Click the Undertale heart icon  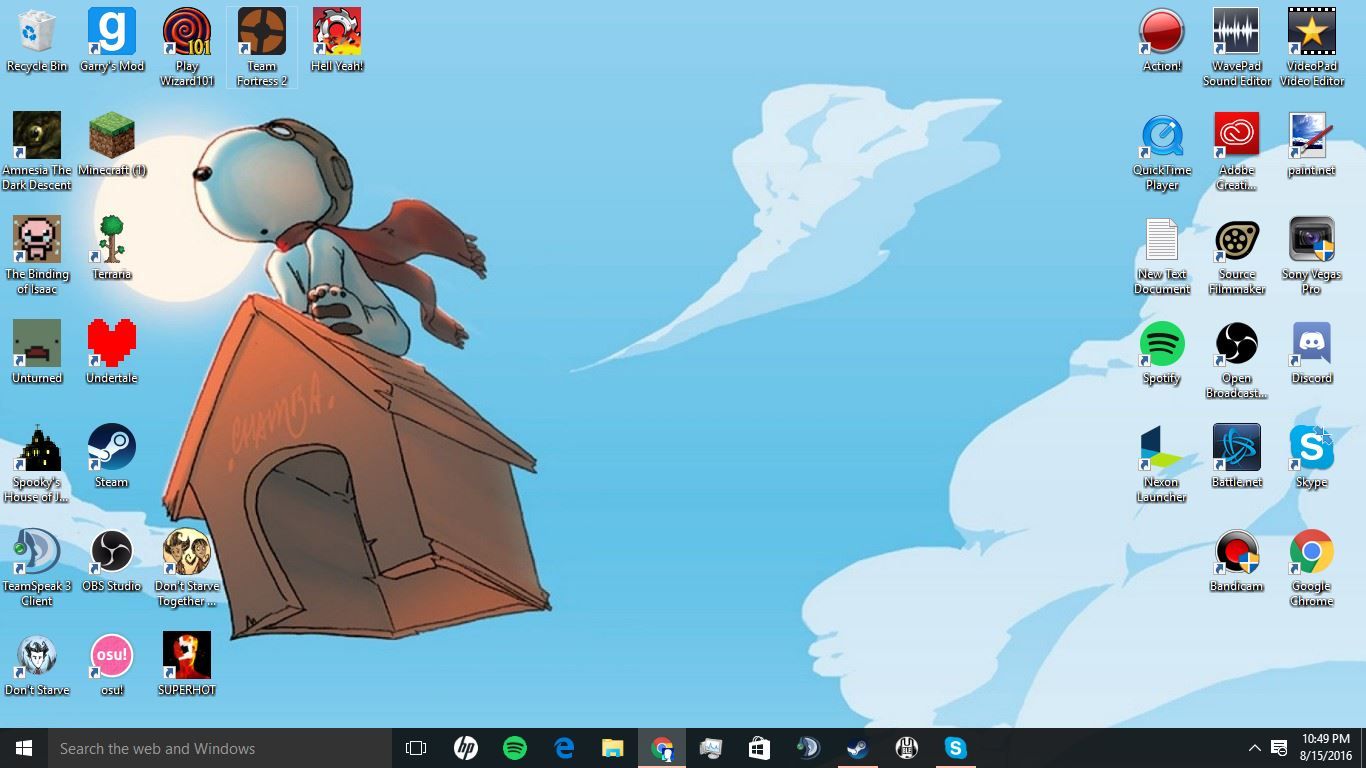pos(111,345)
